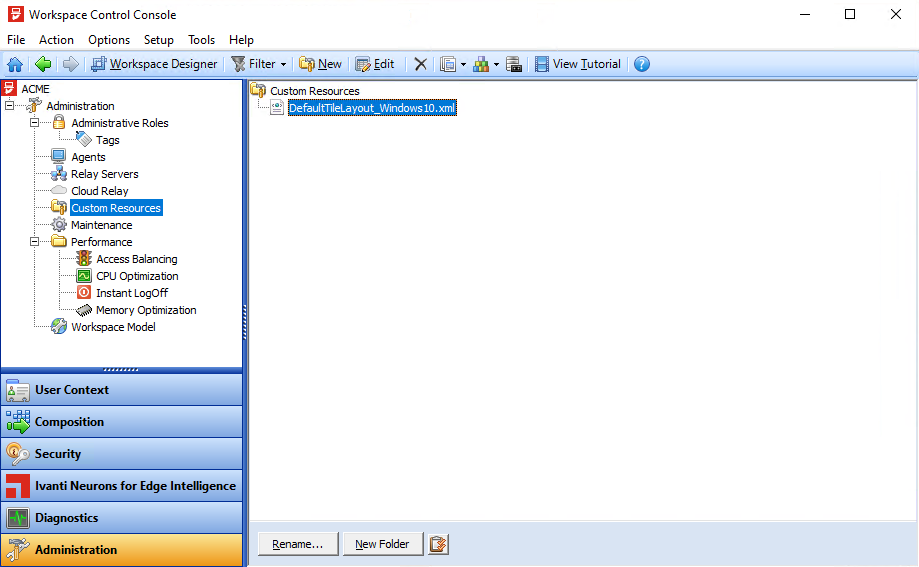Collapse the Administrative Roles node
Image resolution: width=919 pixels, height=567 pixels.
point(35,123)
